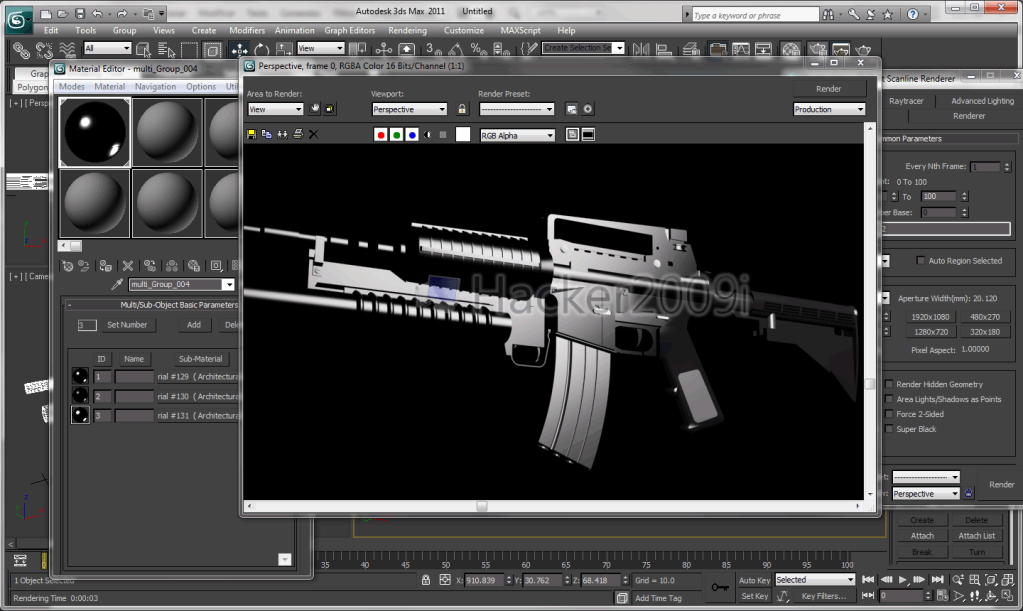The image size is (1023, 611).
Task: Clear the rendered frame with X icon
Action: (x=313, y=134)
